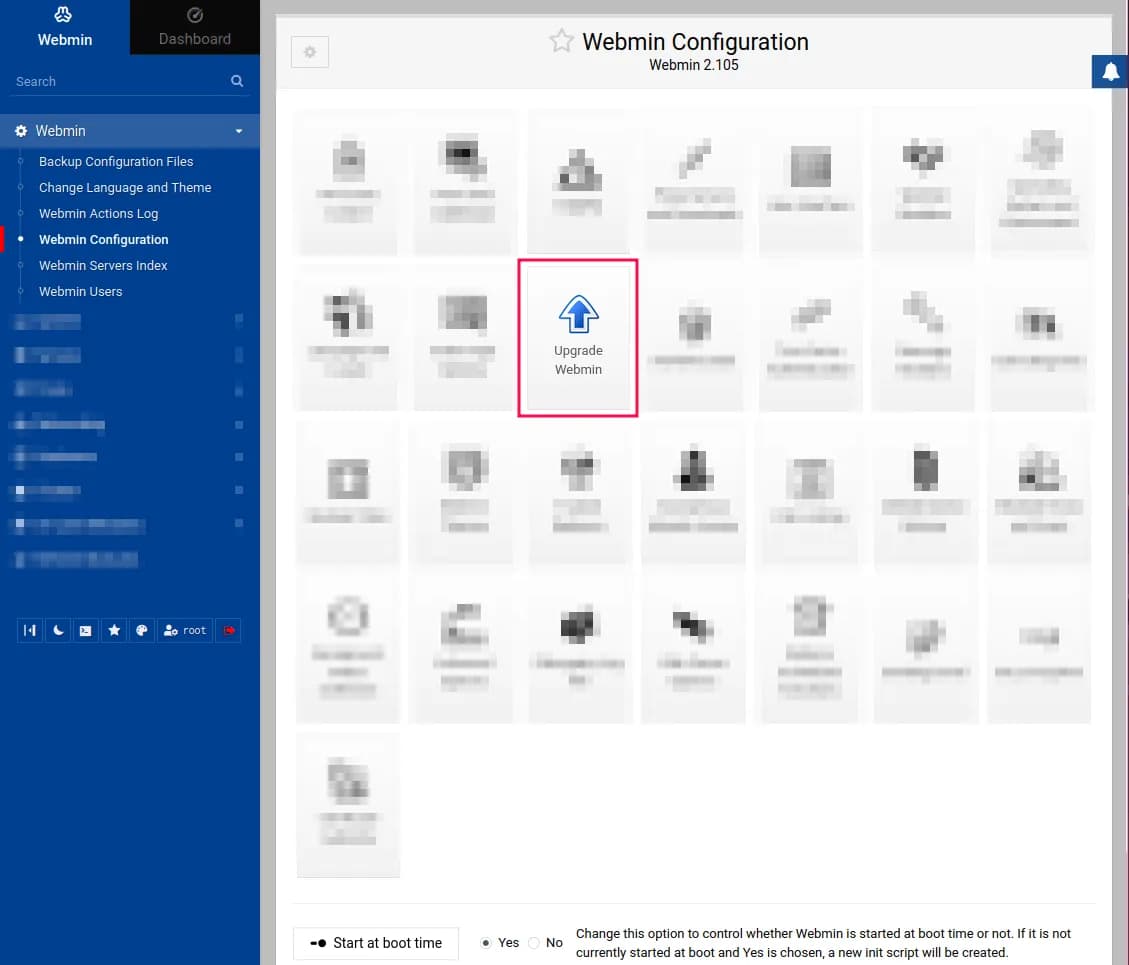Open the command shell terminal icon
Screen dimensions: 1129x965
click(86, 630)
